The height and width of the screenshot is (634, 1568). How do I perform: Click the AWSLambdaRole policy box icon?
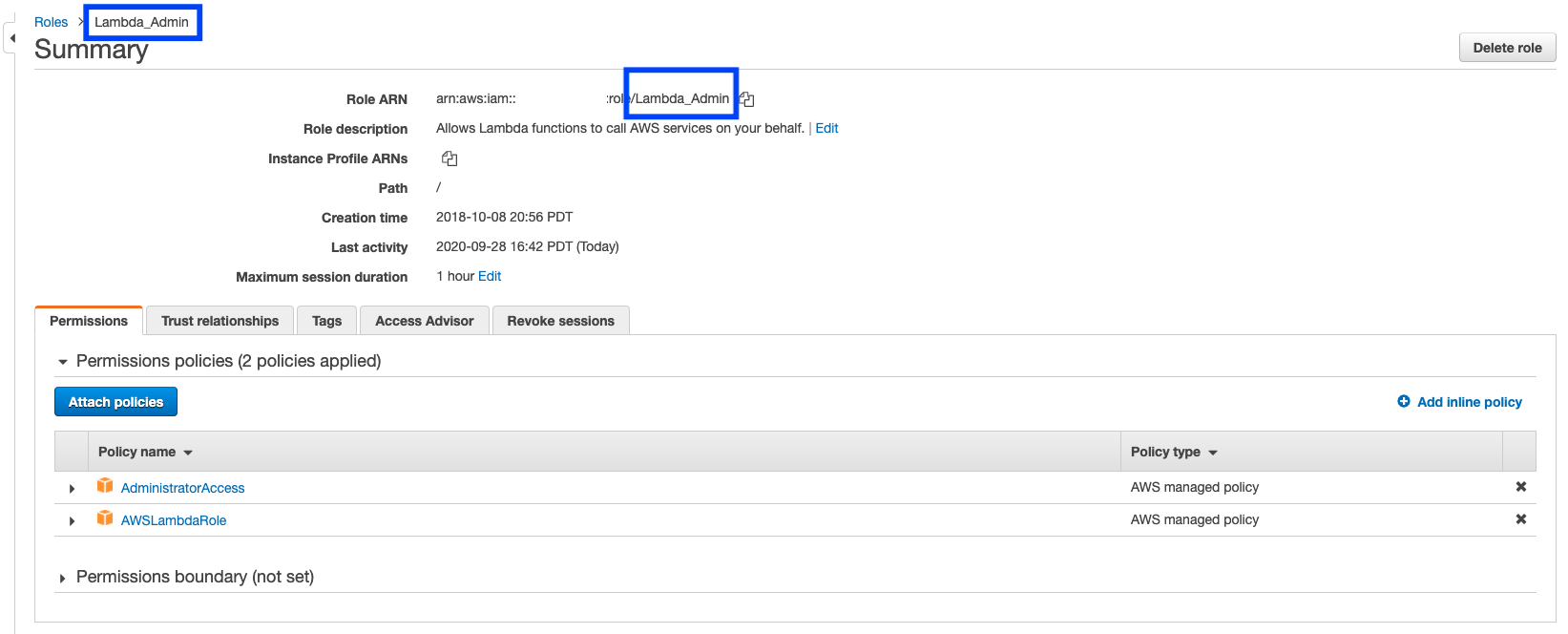click(x=105, y=518)
